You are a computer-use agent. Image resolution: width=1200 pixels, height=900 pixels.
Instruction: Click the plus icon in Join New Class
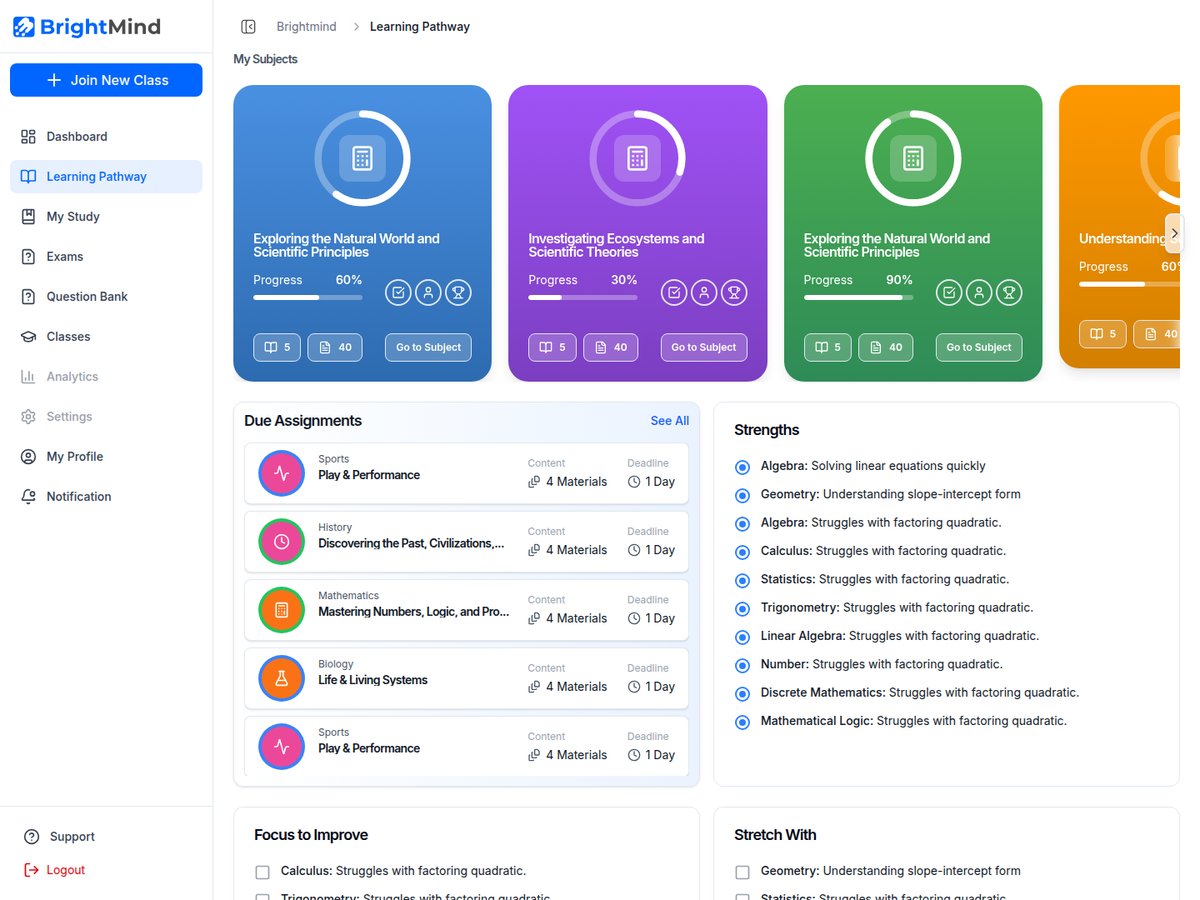pyautogui.click(x=54, y=80)
